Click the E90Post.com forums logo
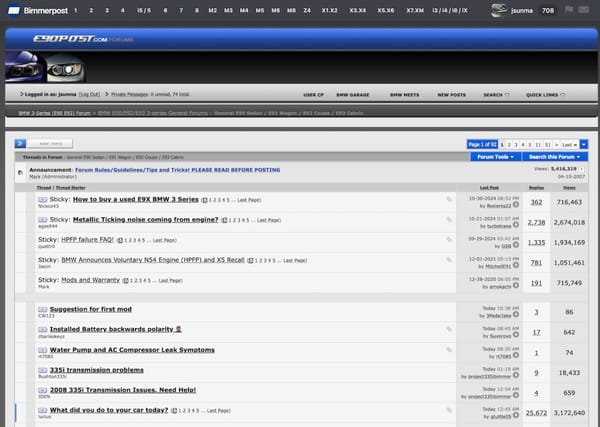 [83, 39]
